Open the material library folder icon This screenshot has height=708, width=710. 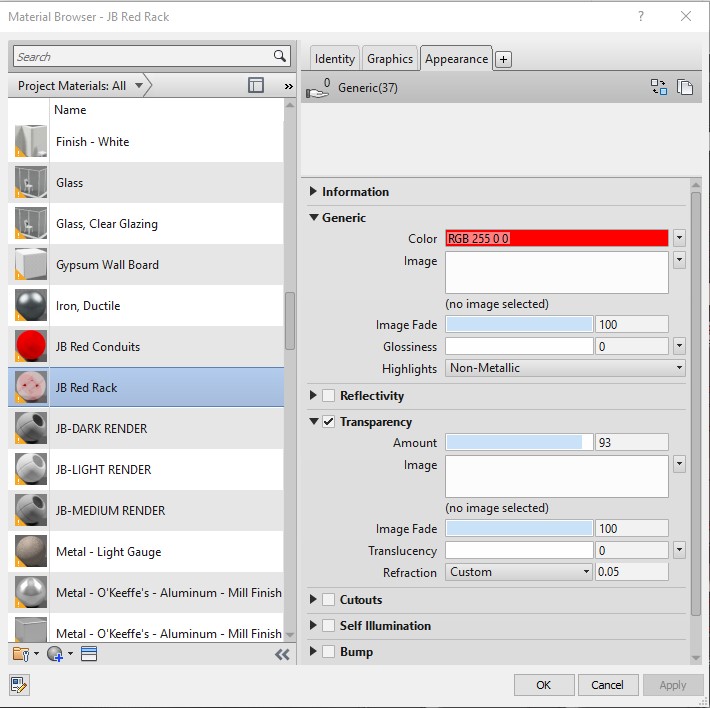click(x=21, y=654)
